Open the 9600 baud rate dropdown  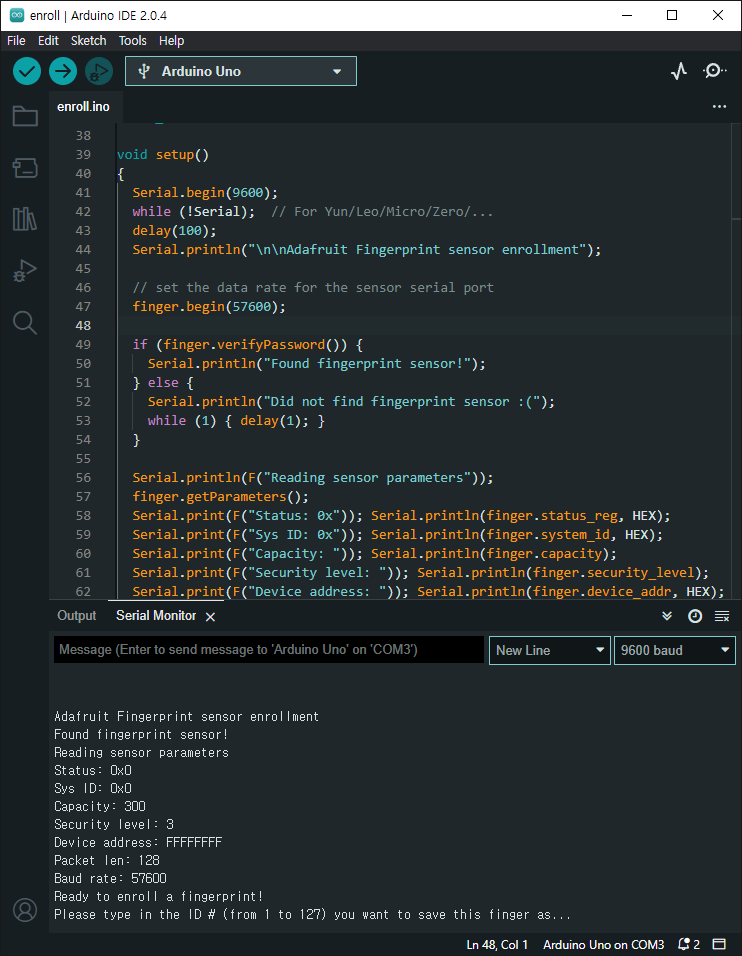click(674, 651)
